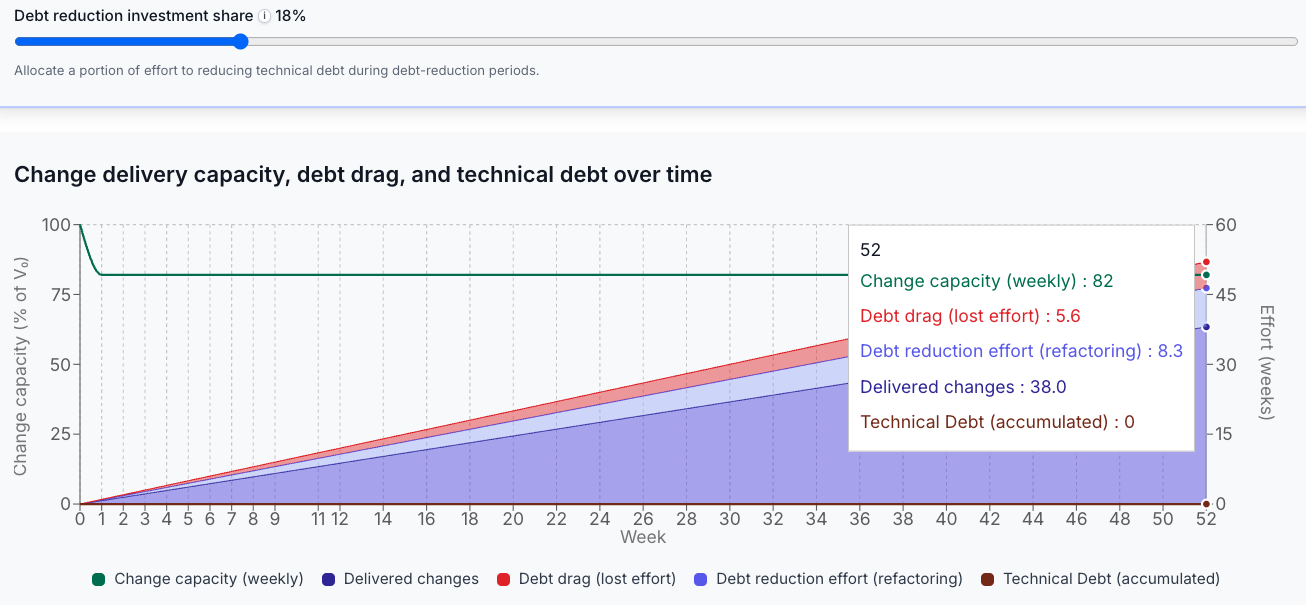The image size is (1306, 605).
Task: Click the chart title above the graph
Action: click(x=363, y=175)
